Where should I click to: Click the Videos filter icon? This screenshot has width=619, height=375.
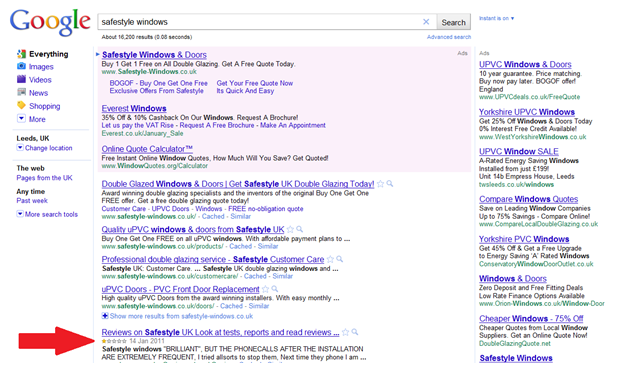pos(21,79)
